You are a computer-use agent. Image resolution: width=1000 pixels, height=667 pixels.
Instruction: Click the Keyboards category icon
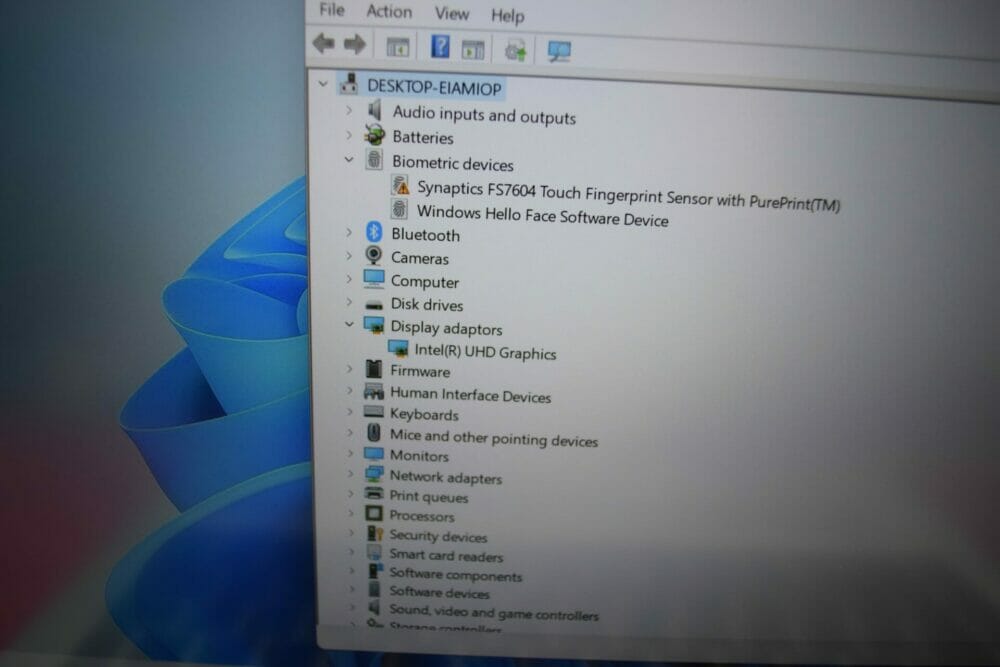click(374, 412)
